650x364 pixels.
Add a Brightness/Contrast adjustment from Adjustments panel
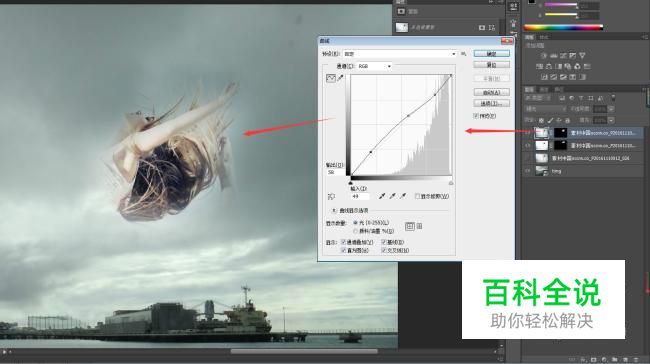pos(543,56)
